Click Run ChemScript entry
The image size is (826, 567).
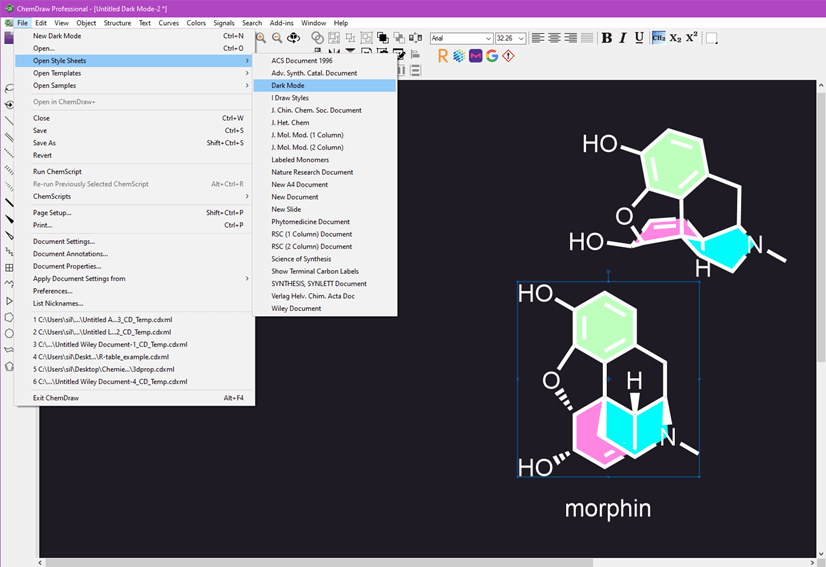(134, 172)
